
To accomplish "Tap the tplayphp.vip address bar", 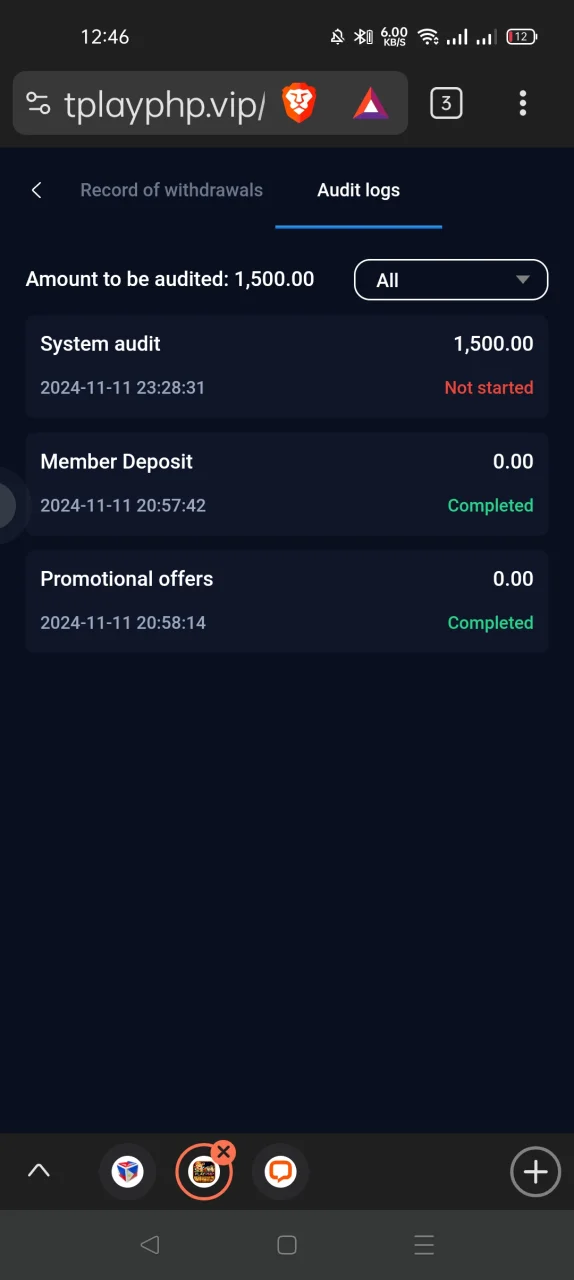I will pyautogui.click(x=165, y=103).
